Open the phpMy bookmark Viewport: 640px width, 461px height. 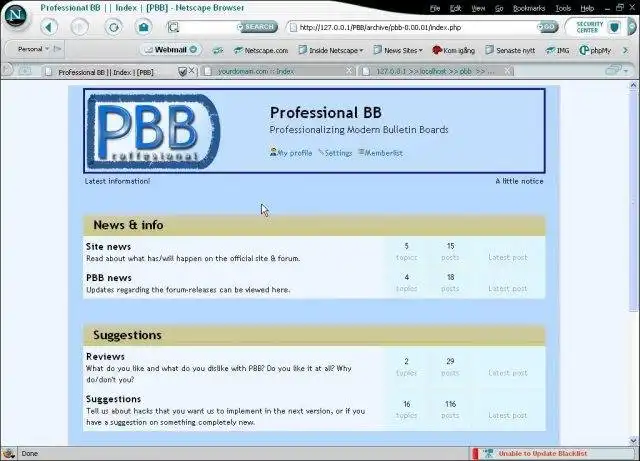595,50
